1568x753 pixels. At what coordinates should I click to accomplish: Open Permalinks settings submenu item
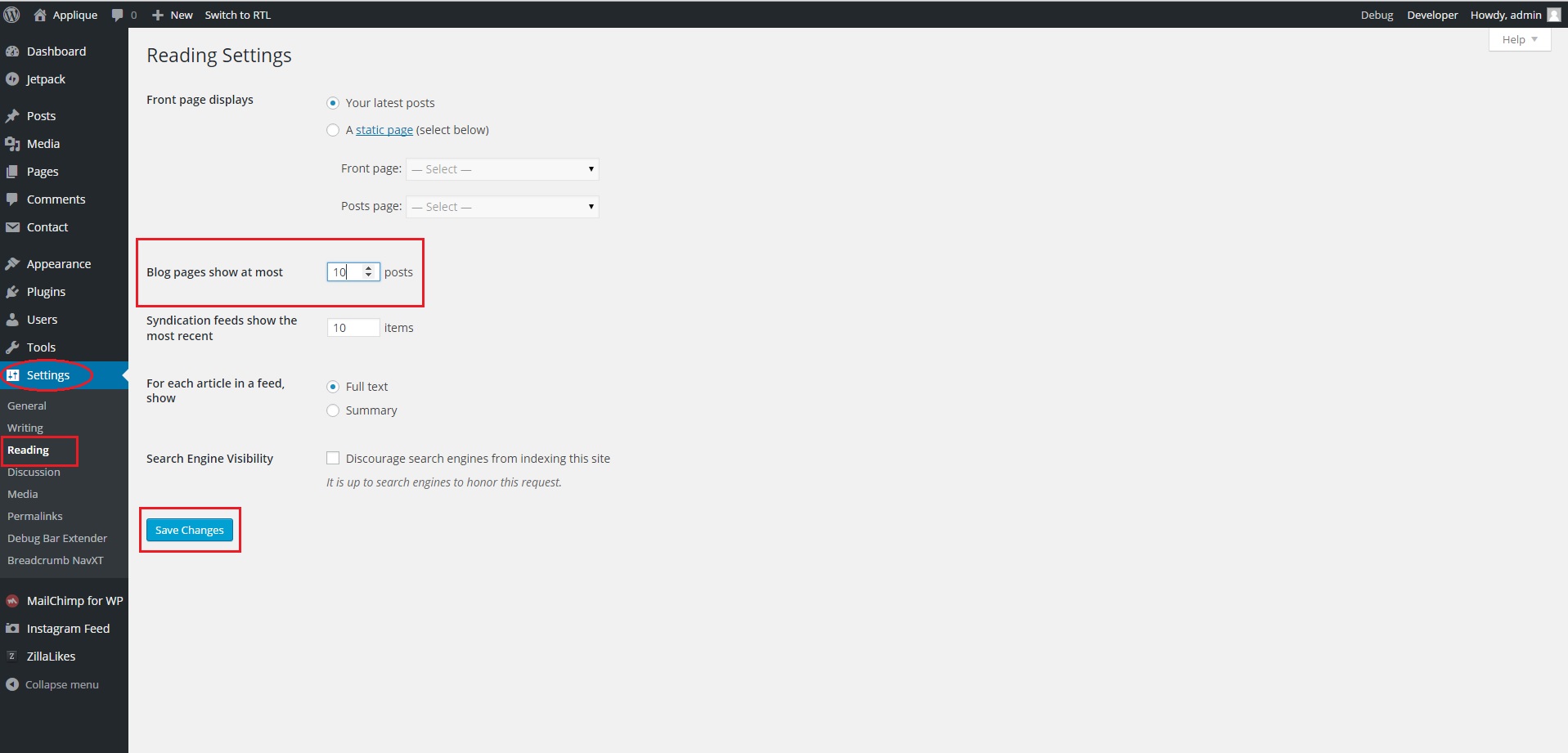pyautogui.click(x=35, y=516)
